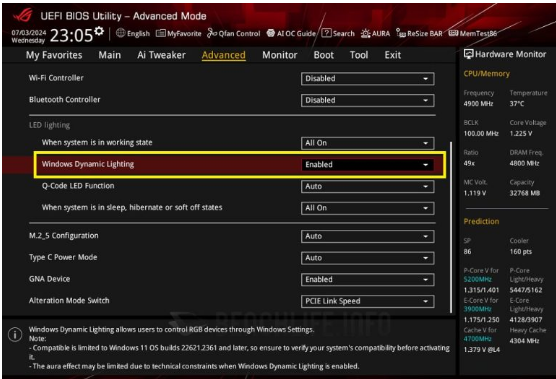The width and height of the screenshot is (556, 379).
Task: Select the Windows Dynamic Lighting label
Action: coord(88,164)
